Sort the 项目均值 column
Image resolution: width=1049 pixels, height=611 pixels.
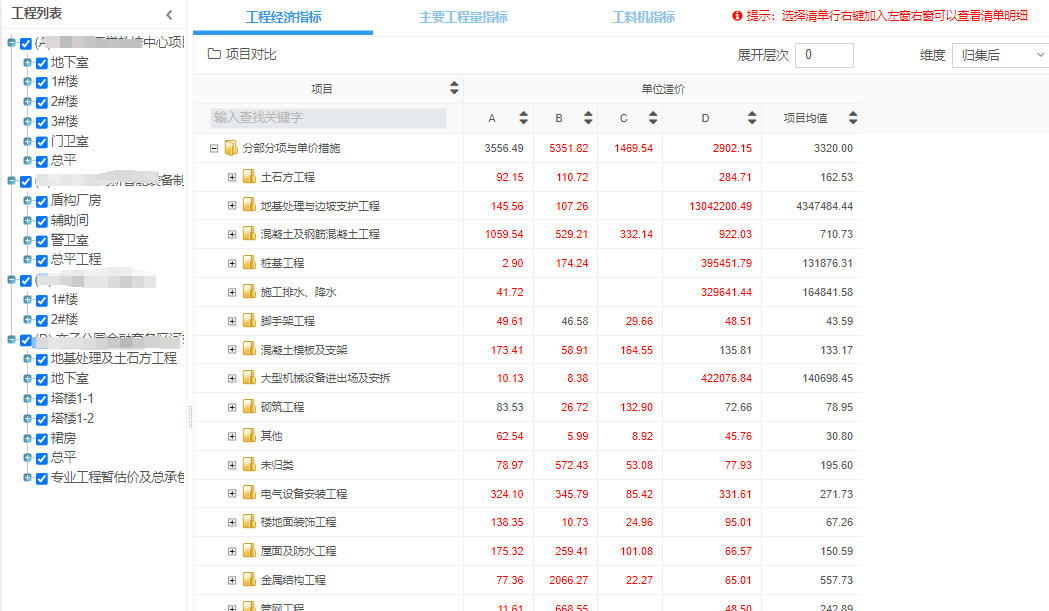853,118
